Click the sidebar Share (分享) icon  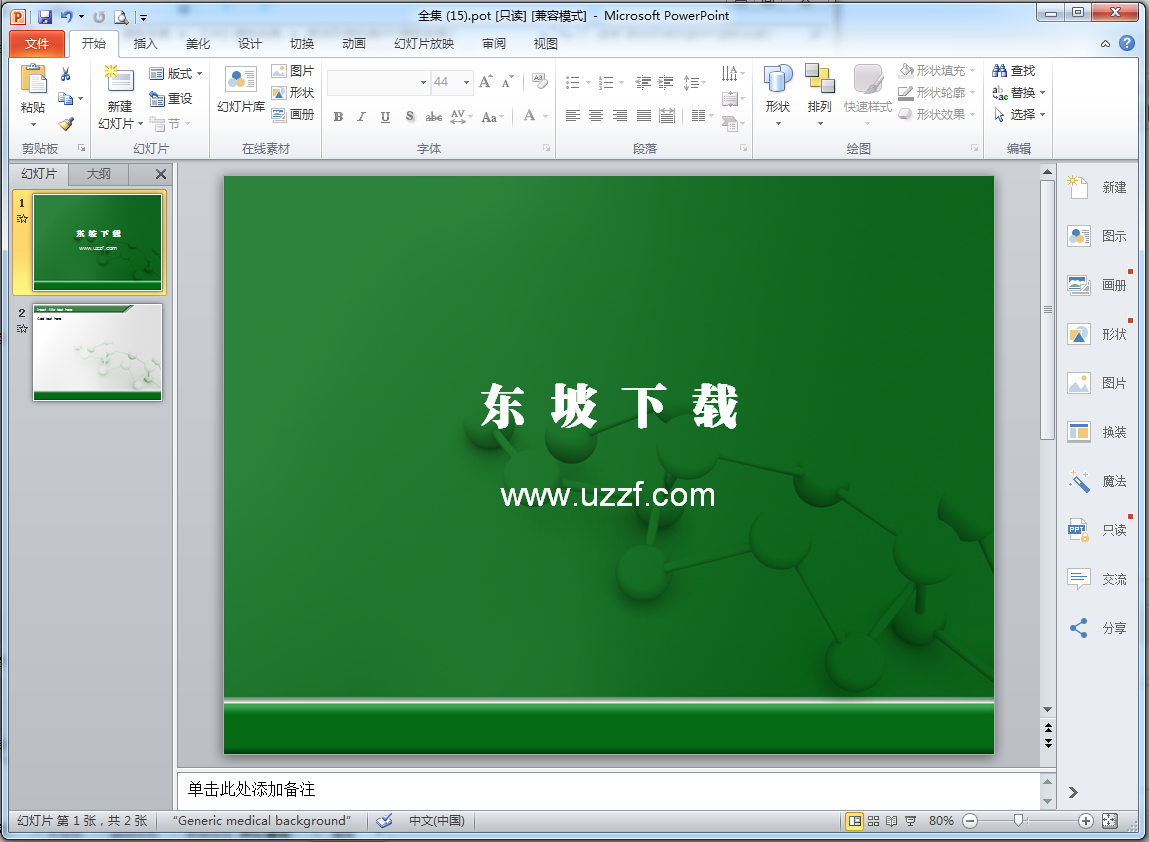tap(1079, 628)
